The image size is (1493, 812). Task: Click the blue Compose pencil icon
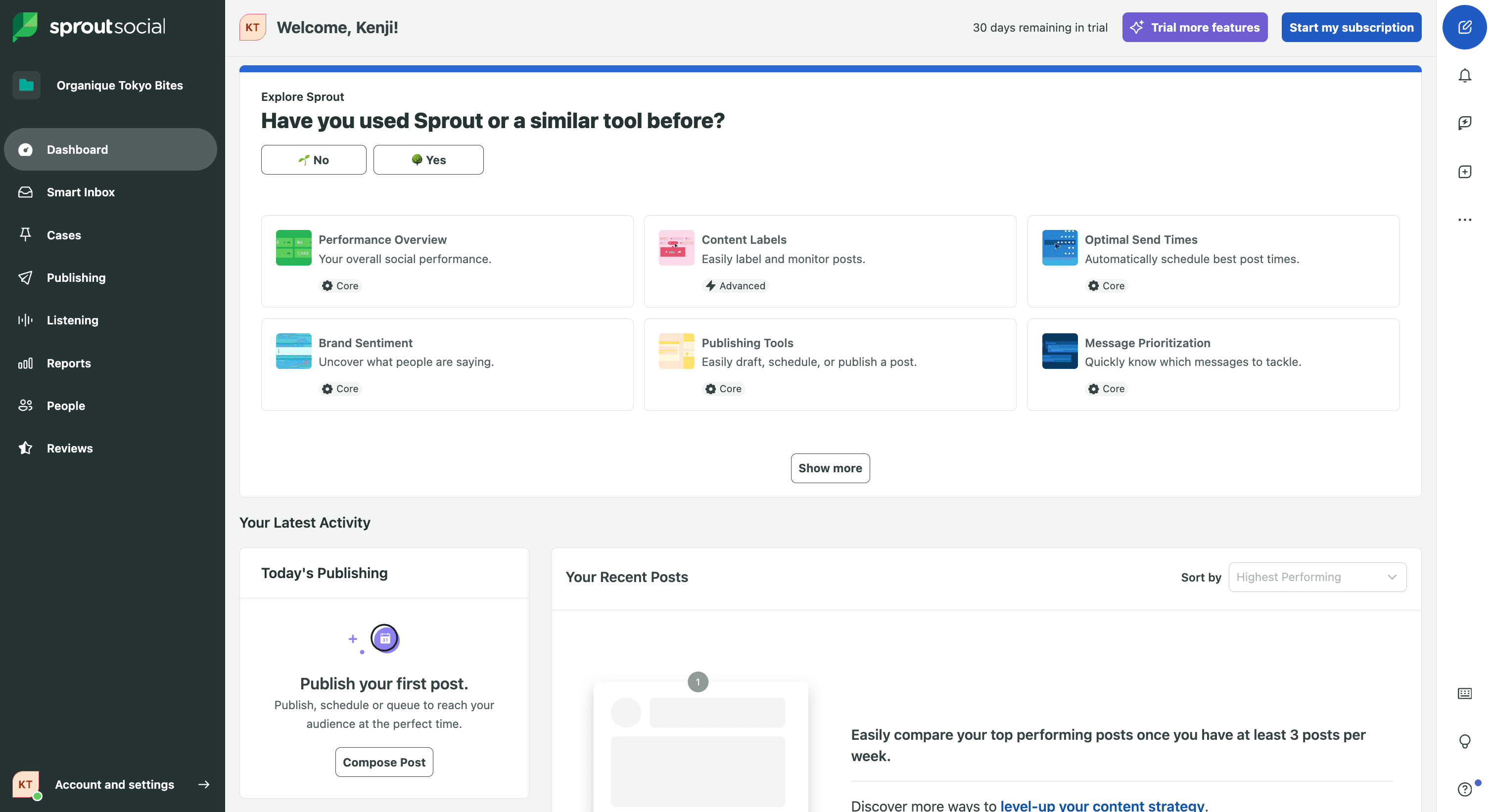1464,27
